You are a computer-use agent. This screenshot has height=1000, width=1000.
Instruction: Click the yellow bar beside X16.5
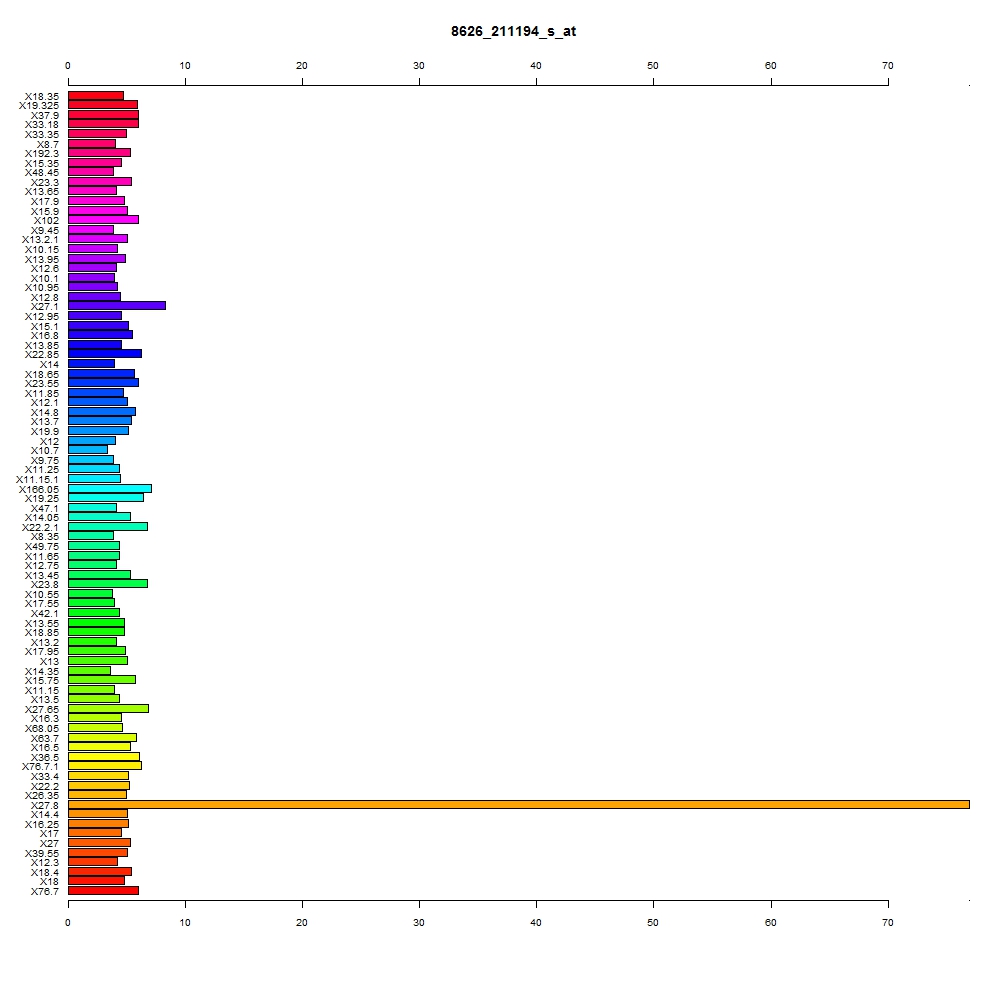99,746
